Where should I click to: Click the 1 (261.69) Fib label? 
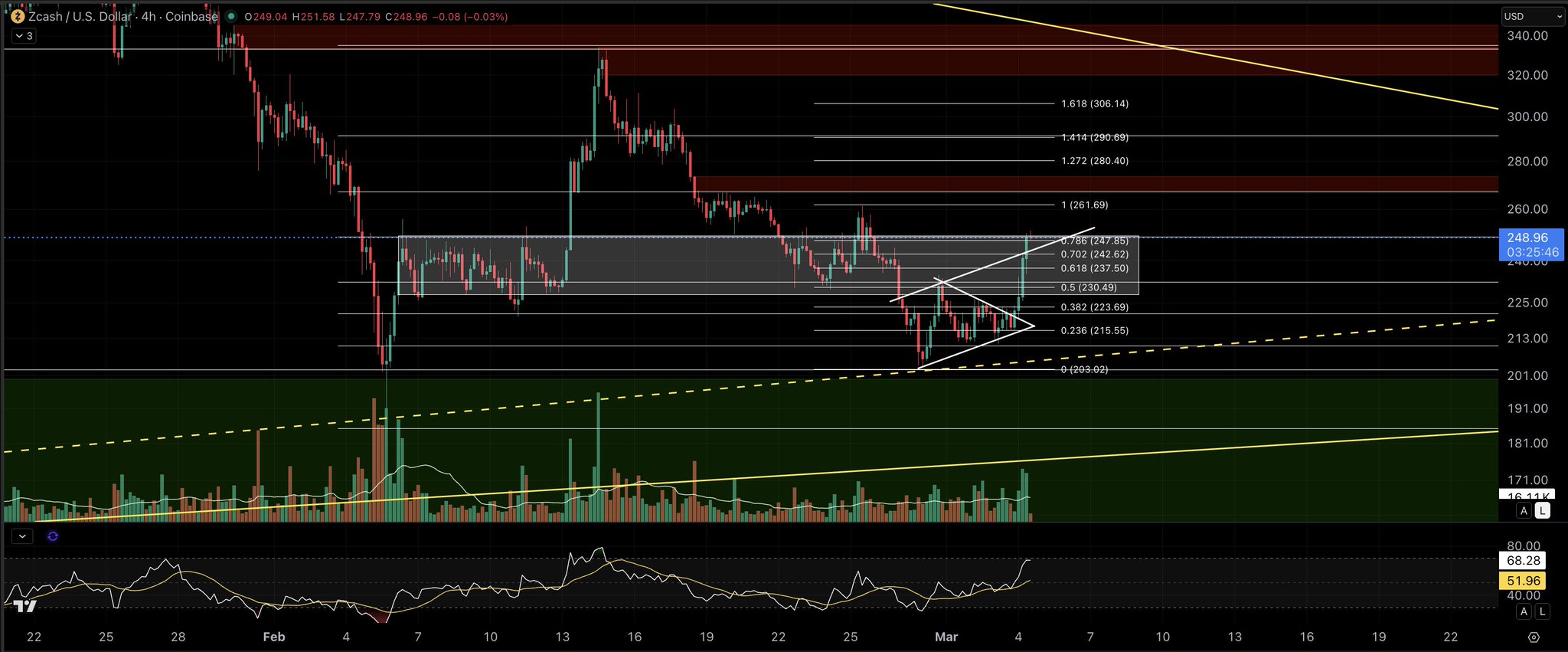click(1084, 205)
